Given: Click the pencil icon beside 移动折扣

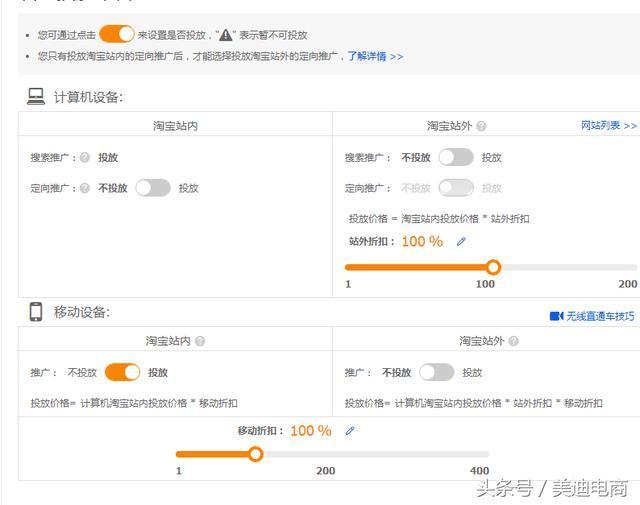Looking at the screenshot, I should pyautogui.click(x=350, y=431).
